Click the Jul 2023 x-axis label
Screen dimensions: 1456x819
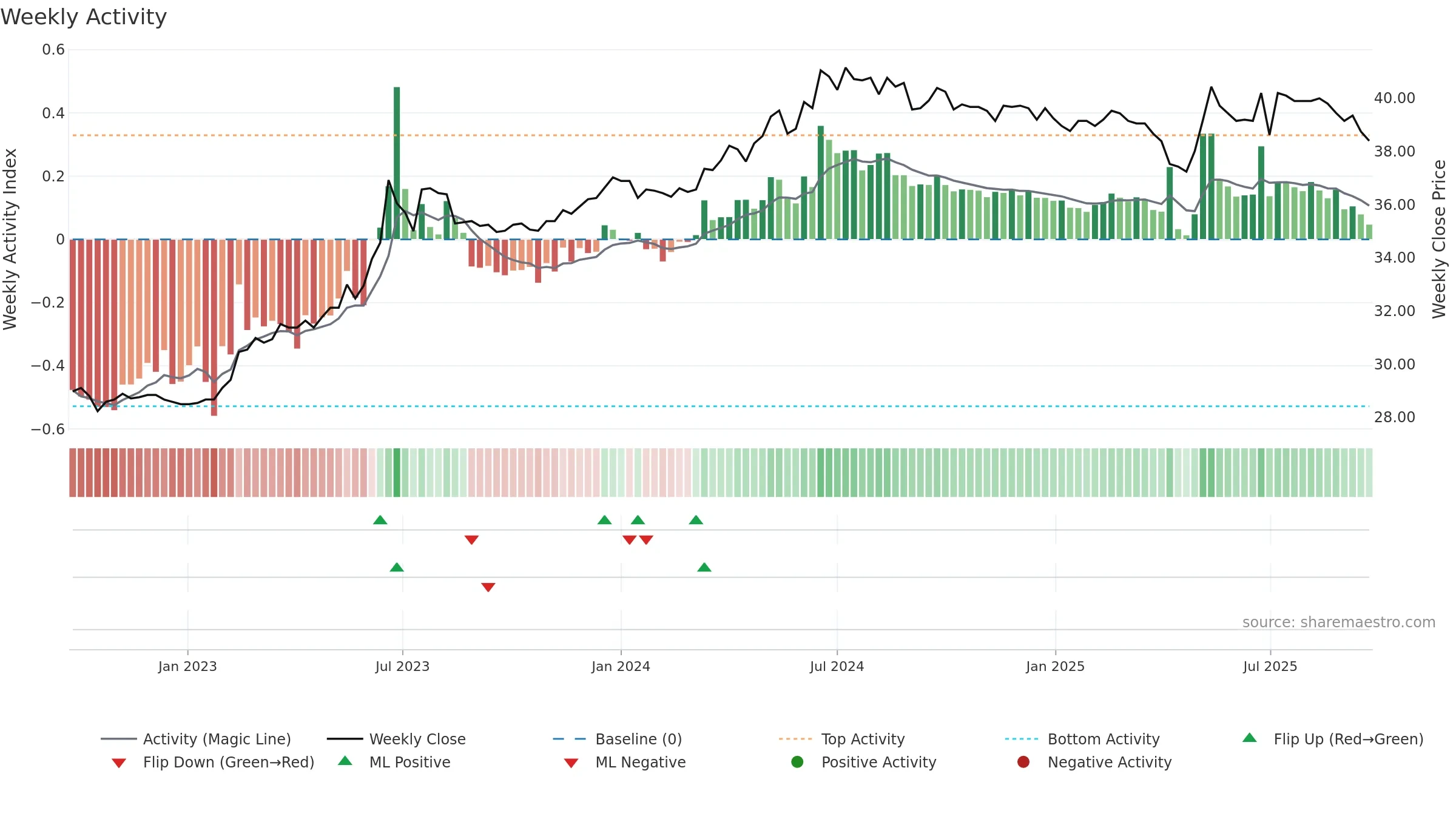point(402,666)
